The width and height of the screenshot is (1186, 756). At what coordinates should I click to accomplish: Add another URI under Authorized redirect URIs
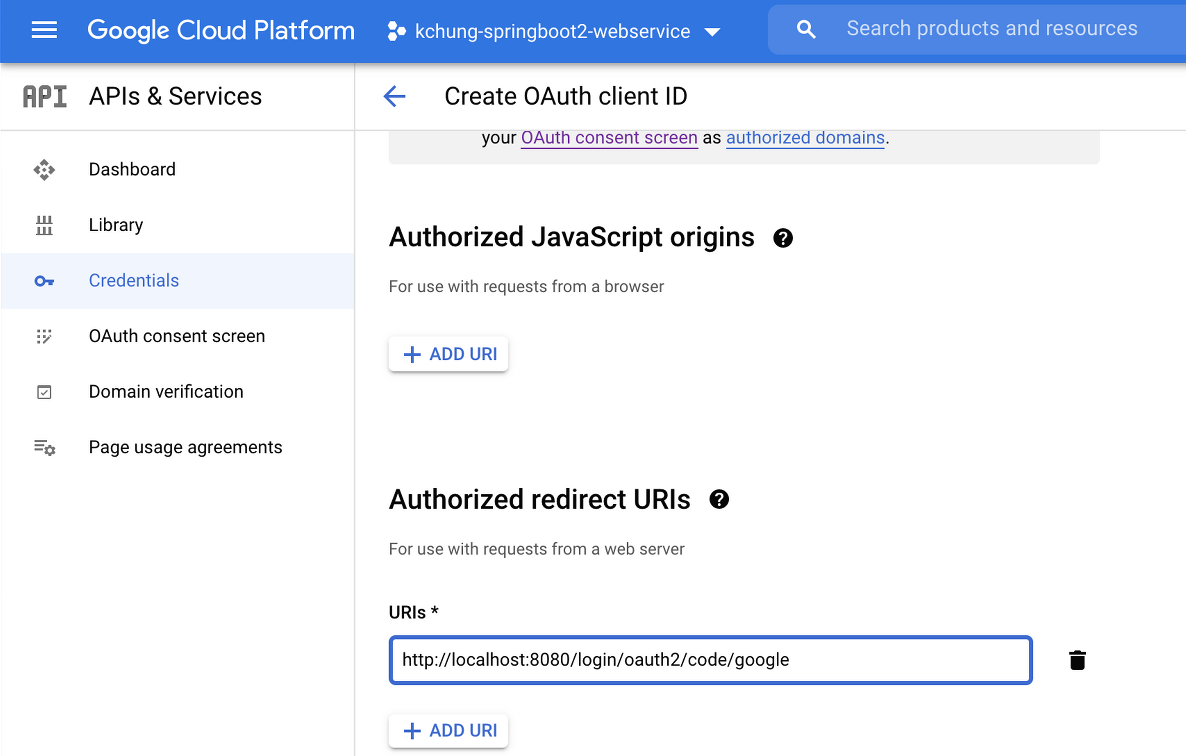449,731
